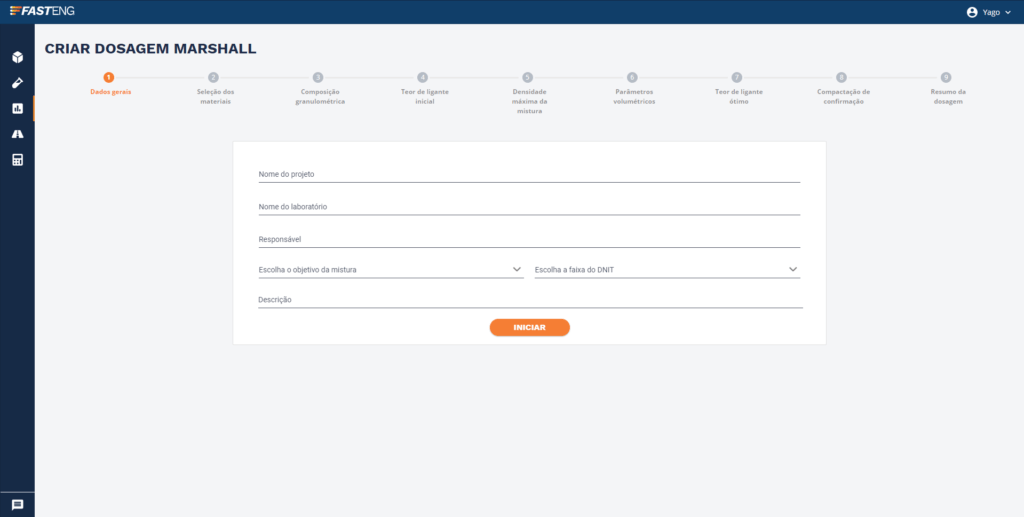Focus the 'Nome do laboratório' field
This screenshot has height=517, width=1024.
pyautogui.click(x=529, y=207)
